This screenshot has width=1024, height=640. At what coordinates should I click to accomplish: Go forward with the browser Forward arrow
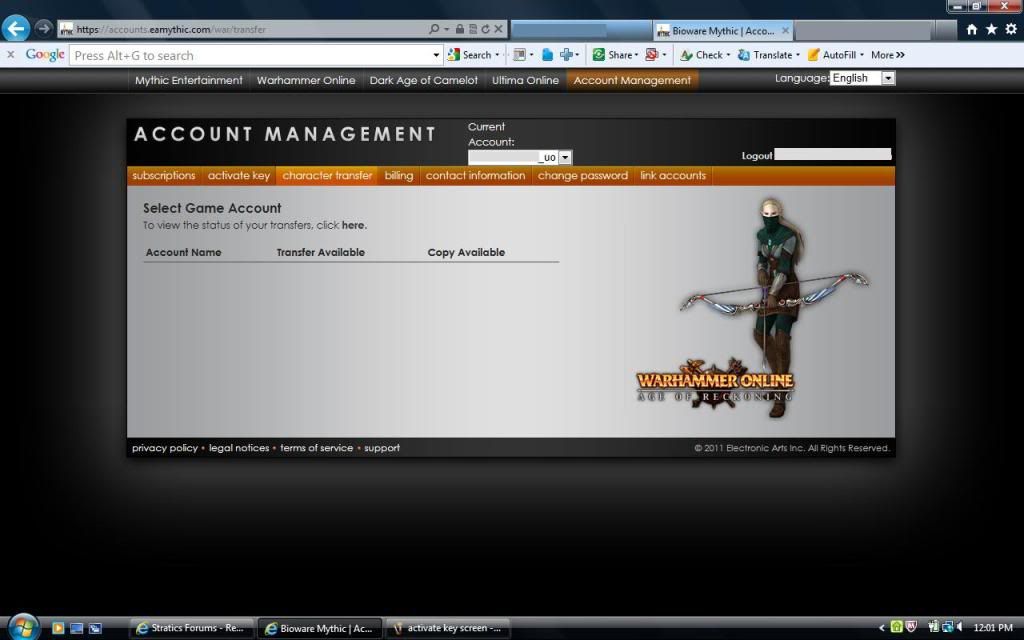tap(44, 29)
